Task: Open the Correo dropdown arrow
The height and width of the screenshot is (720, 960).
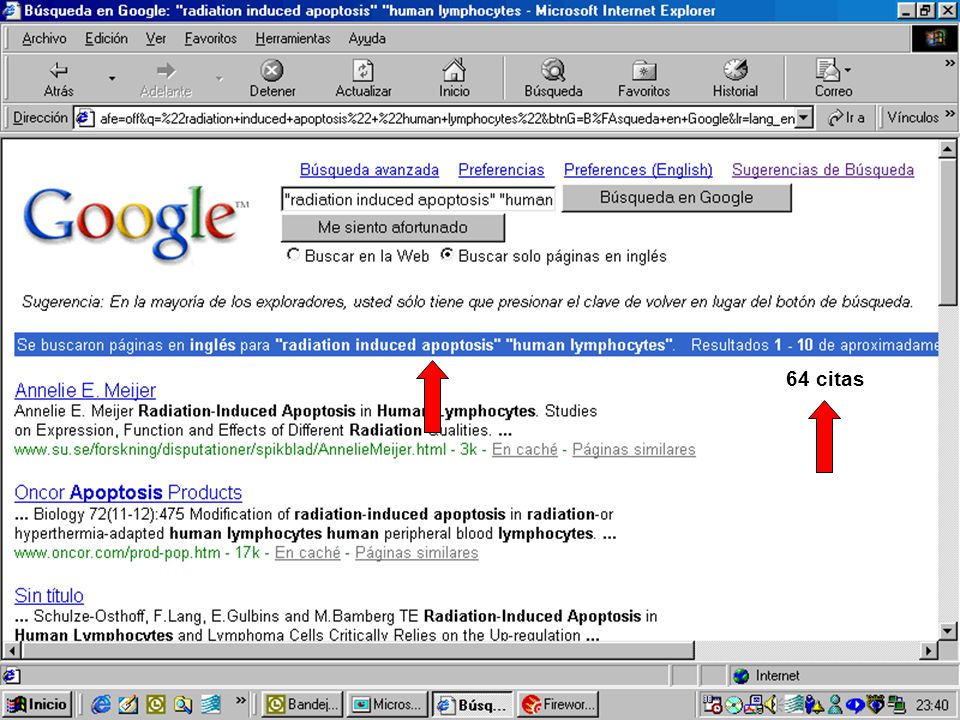Action: click(848, 70)
